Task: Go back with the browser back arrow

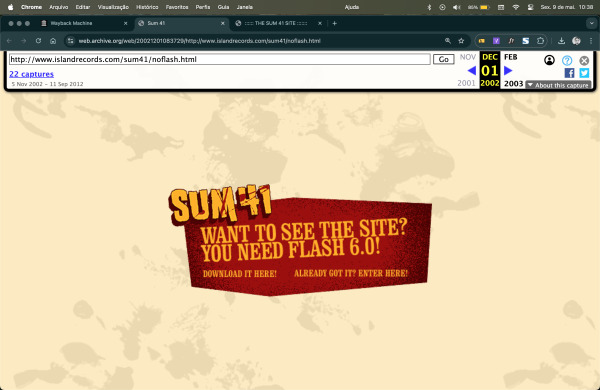Action: click(x=10, y=41)
